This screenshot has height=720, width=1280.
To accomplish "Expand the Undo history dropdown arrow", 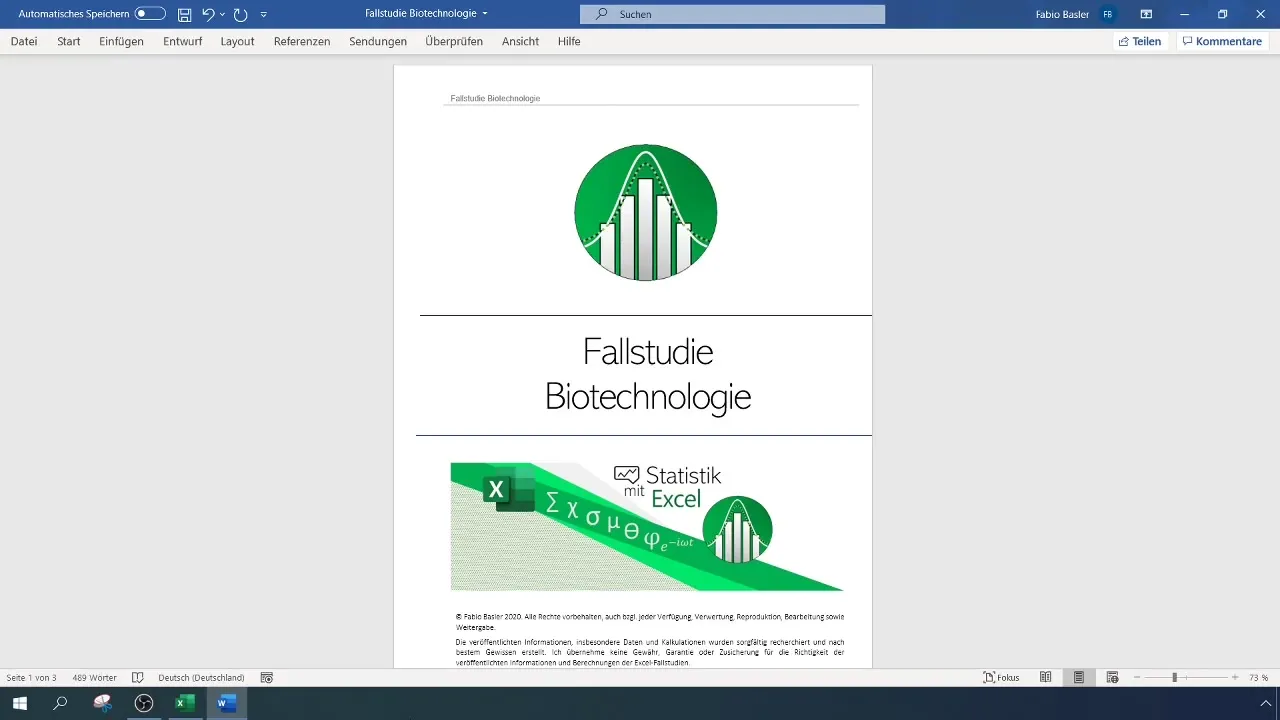I will click(222, 14).
